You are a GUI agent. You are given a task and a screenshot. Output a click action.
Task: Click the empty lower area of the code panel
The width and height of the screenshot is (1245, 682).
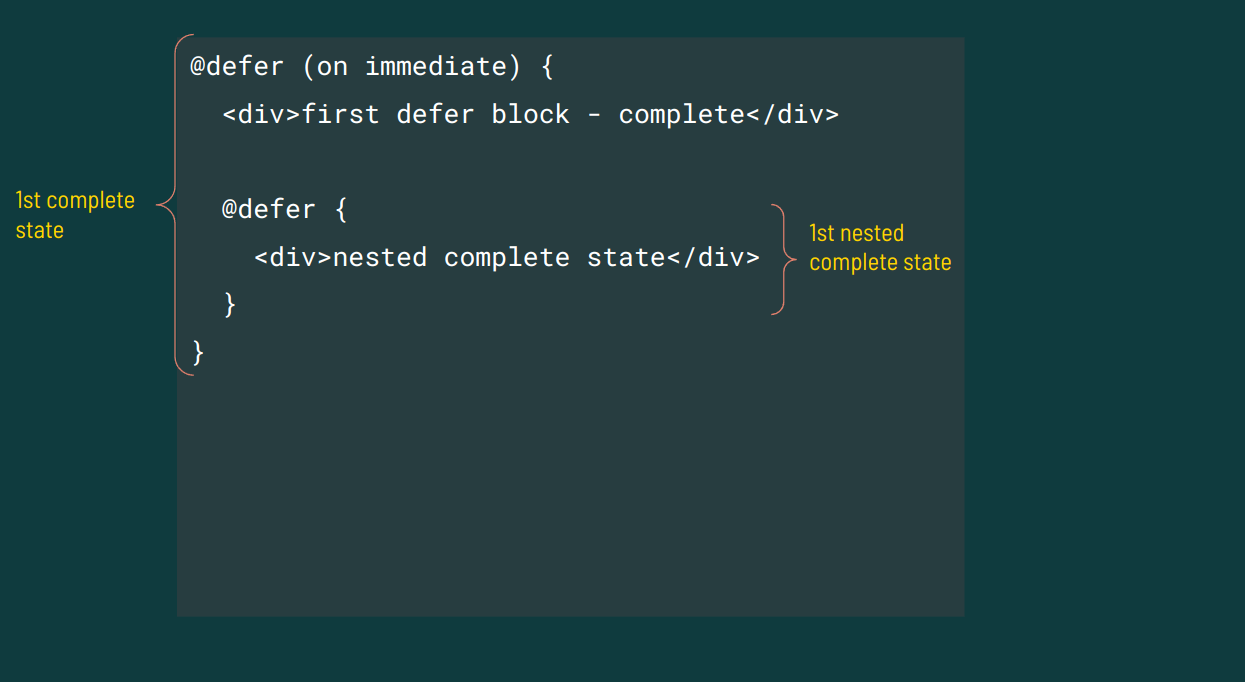pos(570,500)
